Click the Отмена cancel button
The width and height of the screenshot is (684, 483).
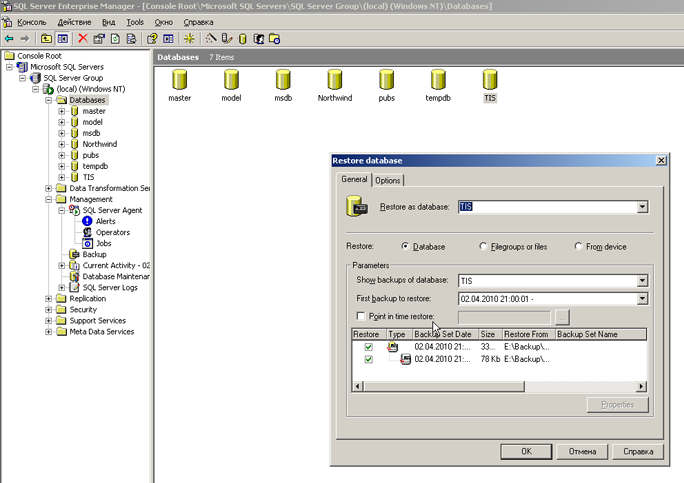[580, 451]
